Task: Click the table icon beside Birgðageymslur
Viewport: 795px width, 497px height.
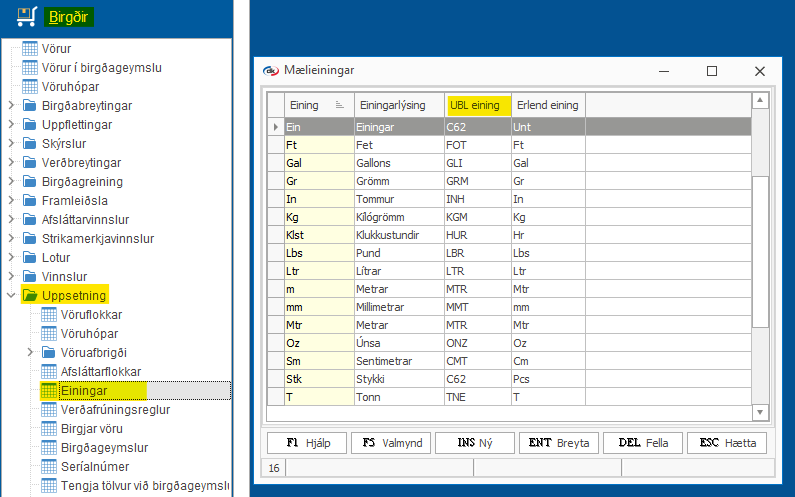Action: (49, 447)
